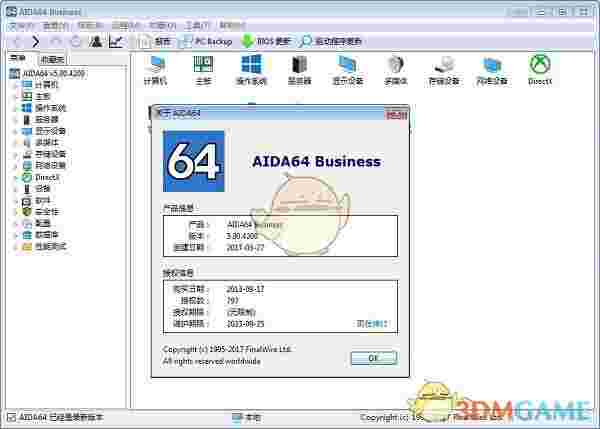Click the back navigation arrow in toolbar

point(17,41)
